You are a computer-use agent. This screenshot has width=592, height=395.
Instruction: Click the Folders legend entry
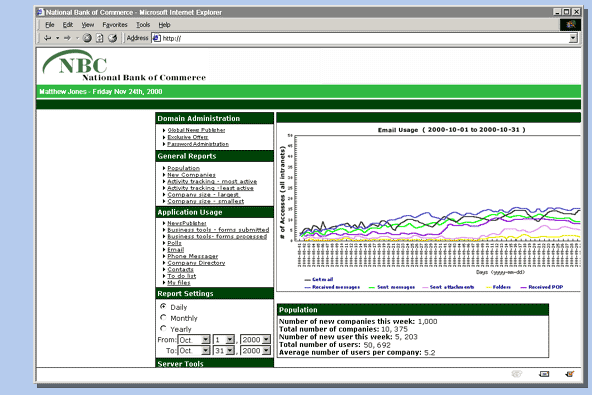click(498, 287)
